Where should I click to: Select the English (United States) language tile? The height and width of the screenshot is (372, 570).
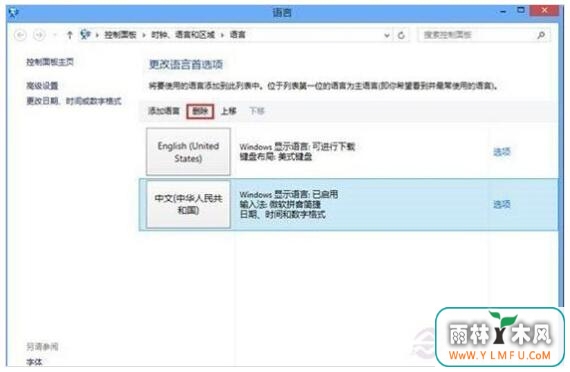point(188,152)
